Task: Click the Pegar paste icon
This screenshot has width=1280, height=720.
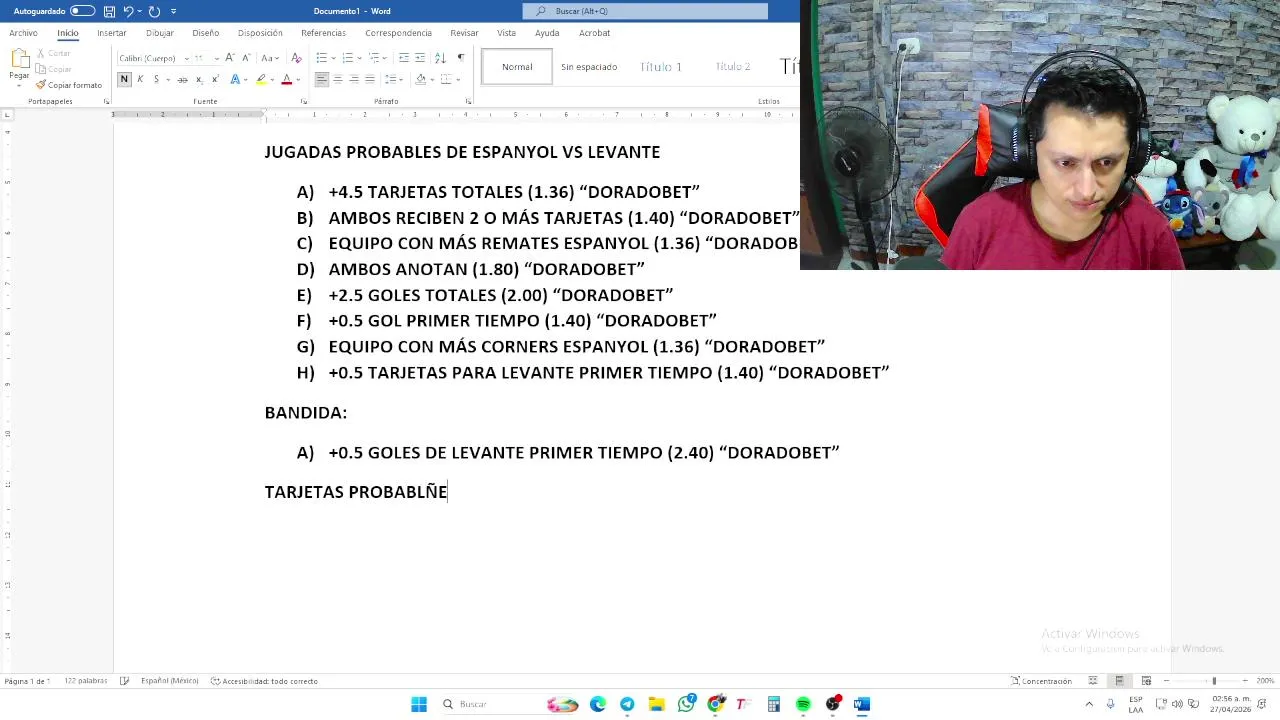Action: pyautogui.click(x=19, y=60)
